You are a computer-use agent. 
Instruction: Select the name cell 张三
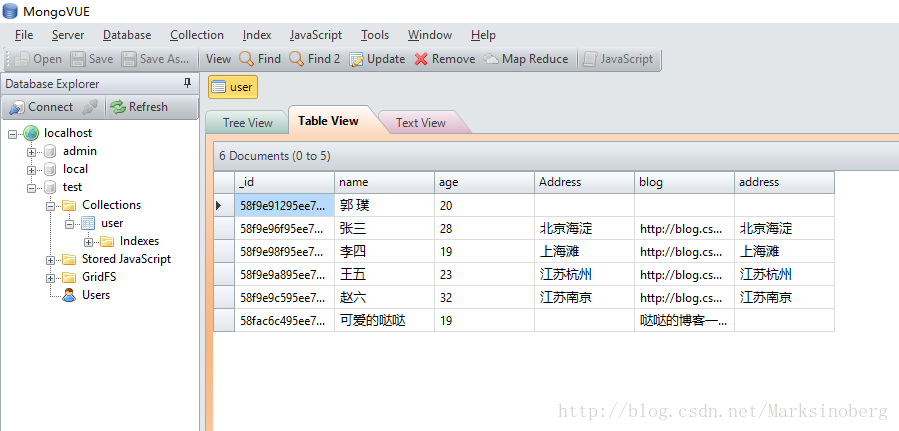(x=384, y=229)
